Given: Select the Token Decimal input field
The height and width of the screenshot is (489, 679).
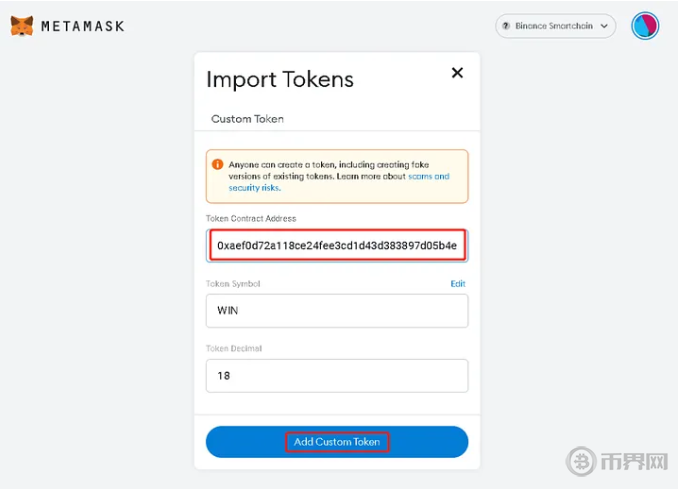Looking at the screenshot, I should pyautogui.click(x=336, y=376).
